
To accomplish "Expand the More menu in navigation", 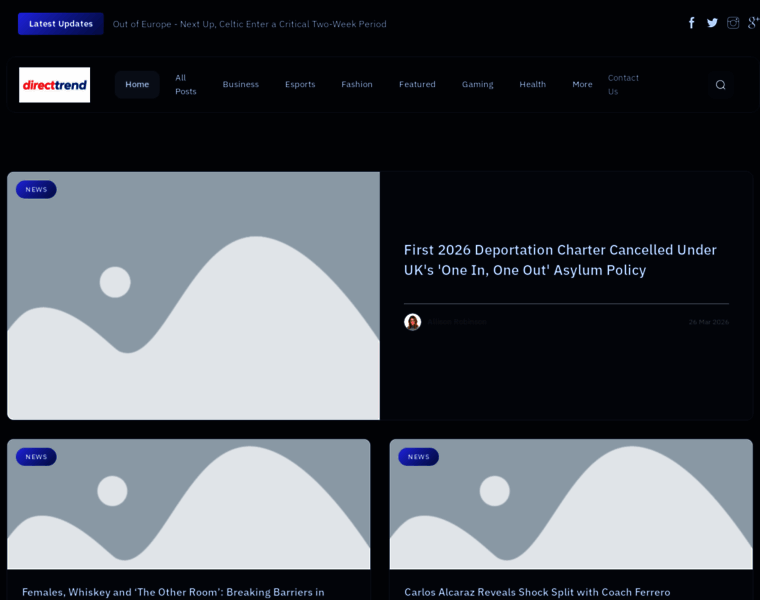I will point(582,85).
